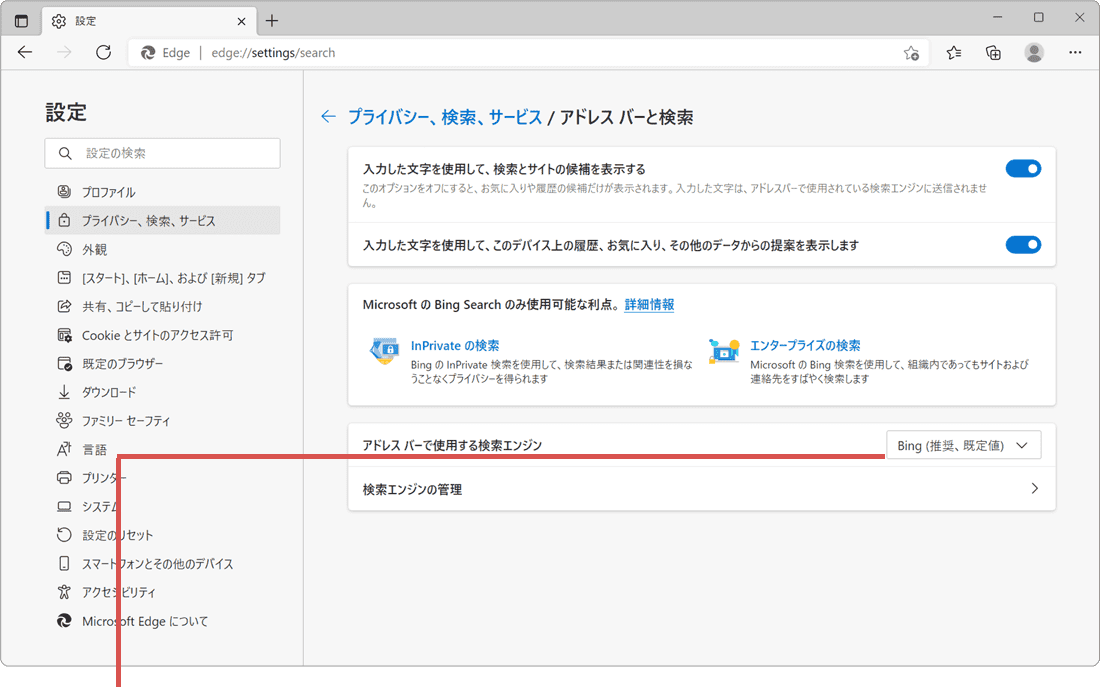Open the Favorites list icon

point(953,53)
